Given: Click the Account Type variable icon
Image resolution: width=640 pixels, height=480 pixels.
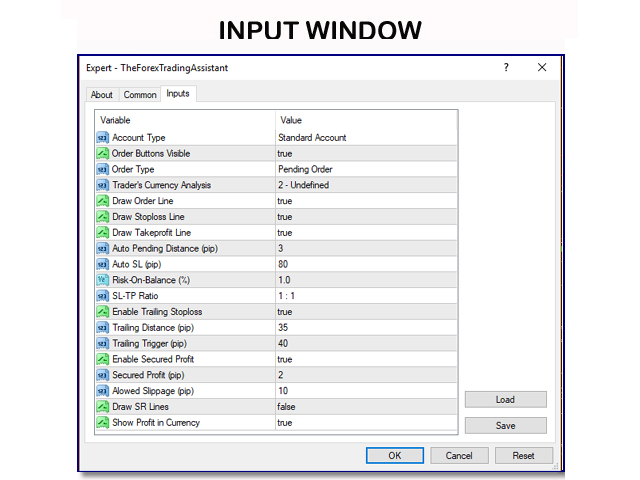Looking at the screenshot, I should (x=102, y=138).
